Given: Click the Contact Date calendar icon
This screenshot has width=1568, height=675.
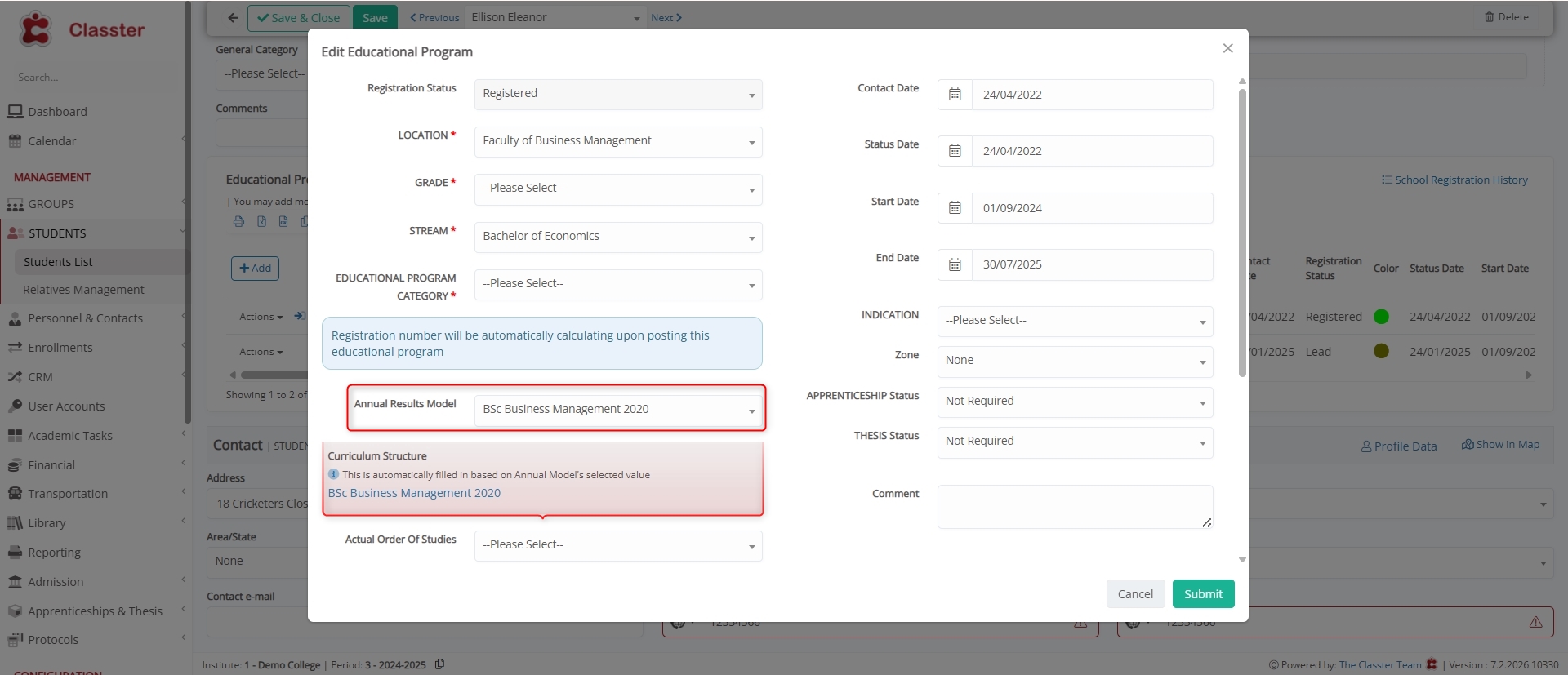Looking at the screenshot, I should 955,95.
